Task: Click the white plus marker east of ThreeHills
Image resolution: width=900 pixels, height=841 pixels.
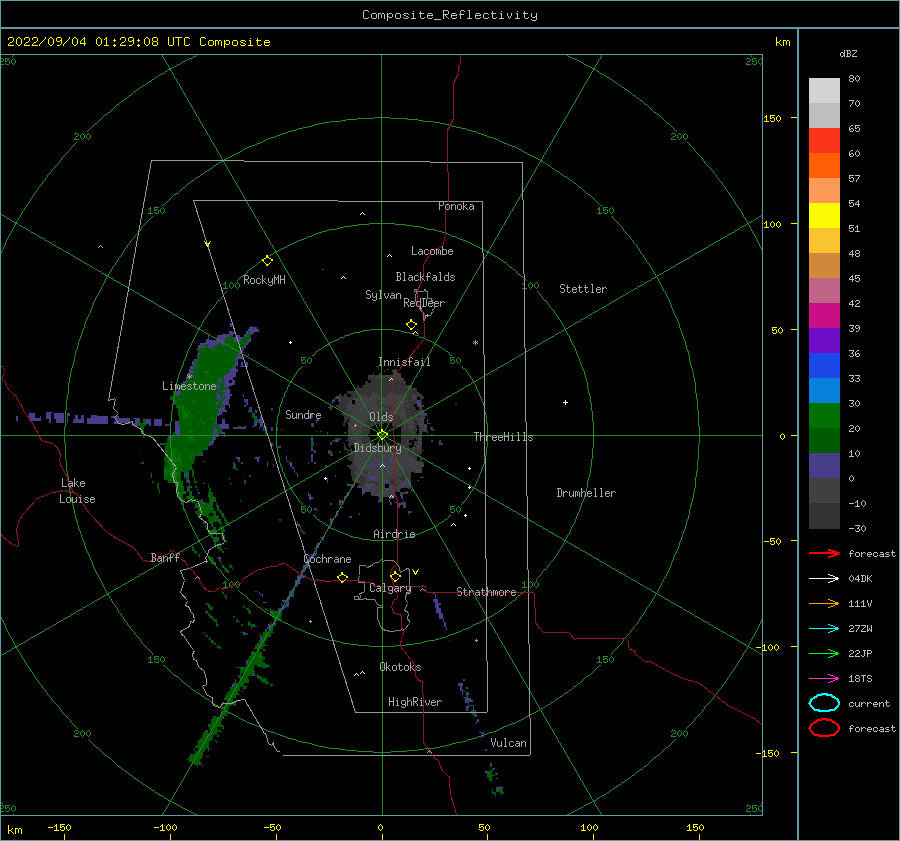Action: [x=565, y=402]
